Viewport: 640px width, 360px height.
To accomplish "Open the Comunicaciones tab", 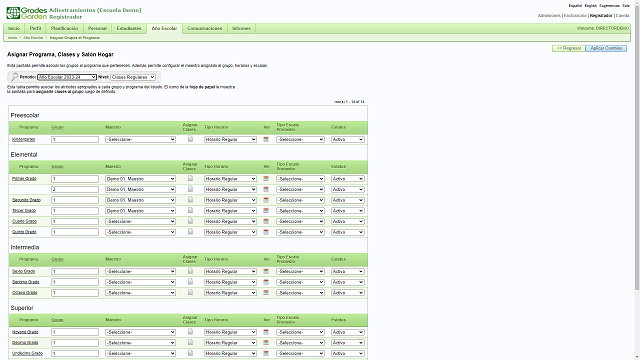I will [204, 29].
